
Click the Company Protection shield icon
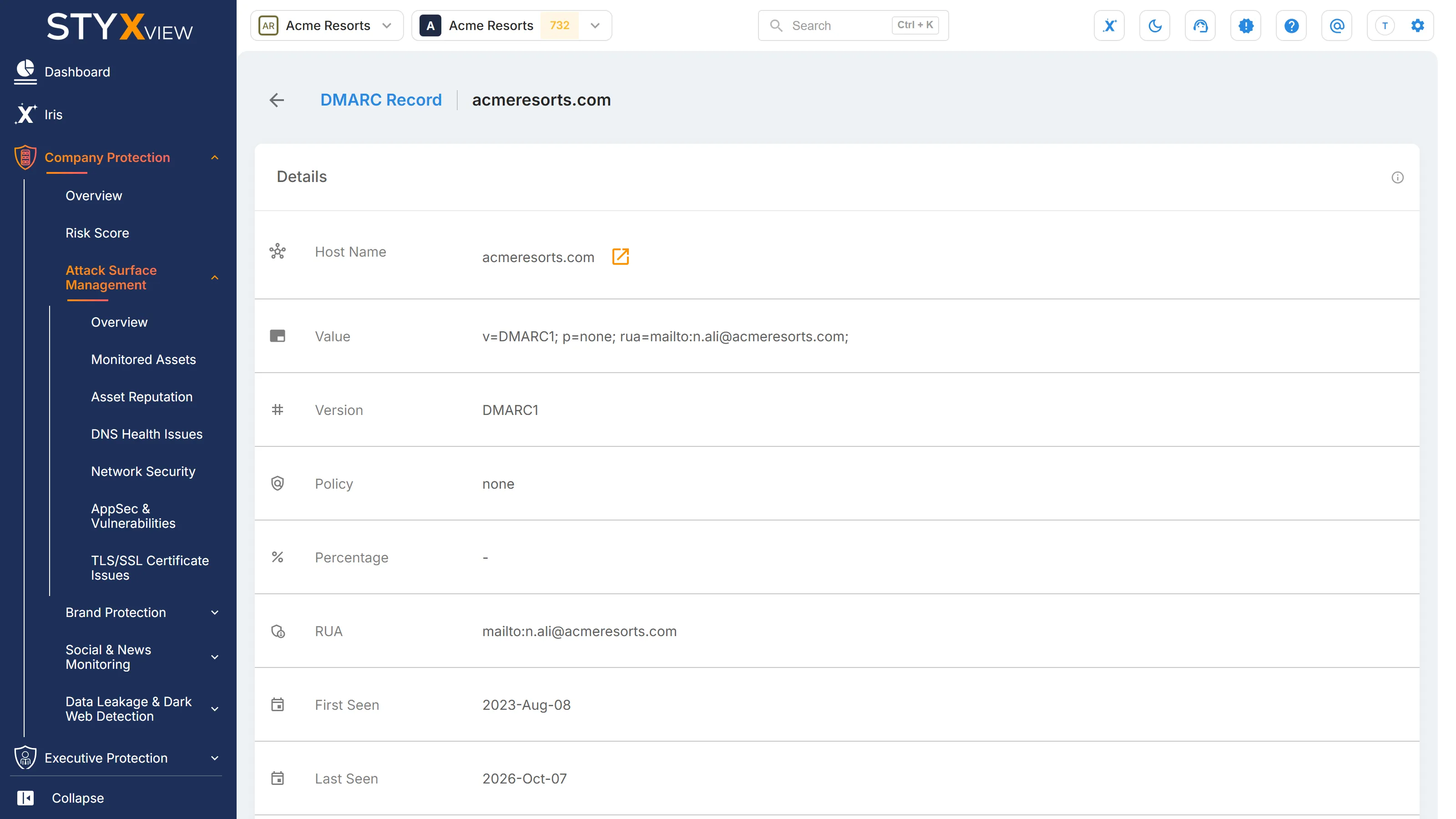pyautogui.click(x=25, y=157)
